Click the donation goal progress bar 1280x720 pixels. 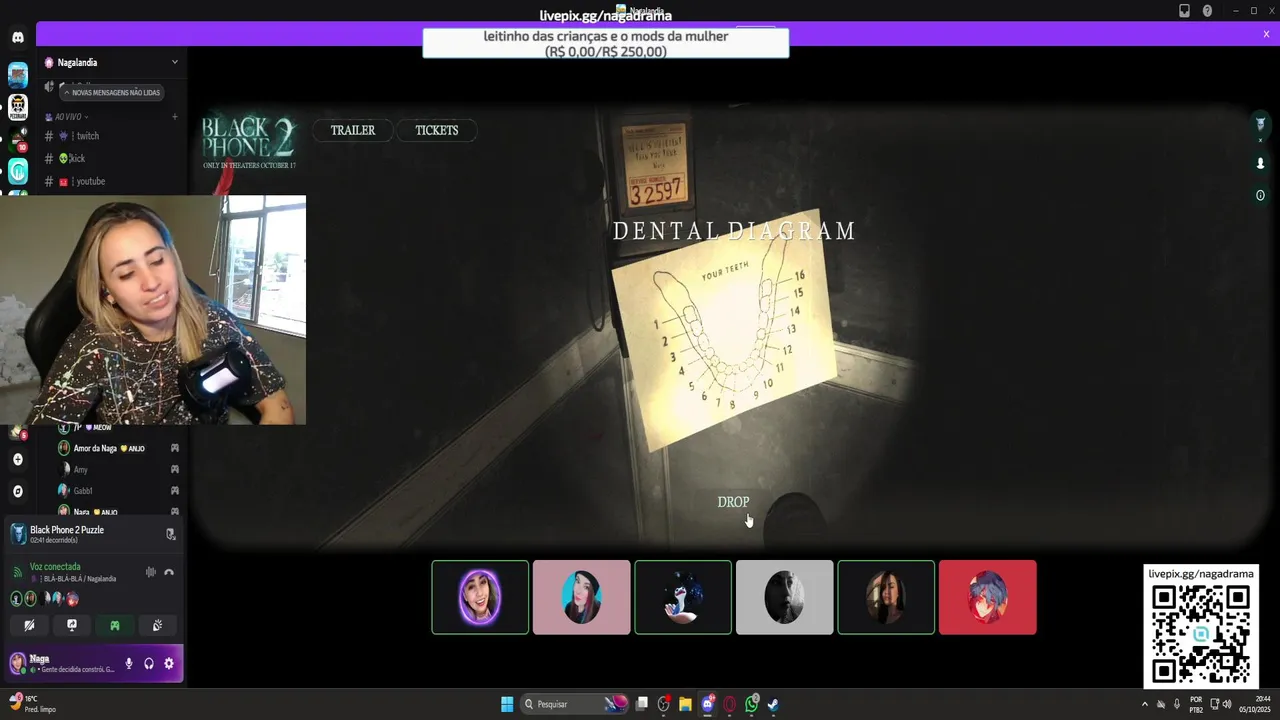pos(606,43)
